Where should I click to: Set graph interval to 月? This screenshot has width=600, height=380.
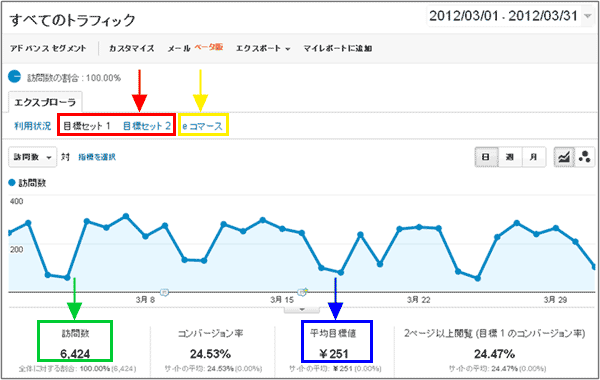(x=533, y=157)
